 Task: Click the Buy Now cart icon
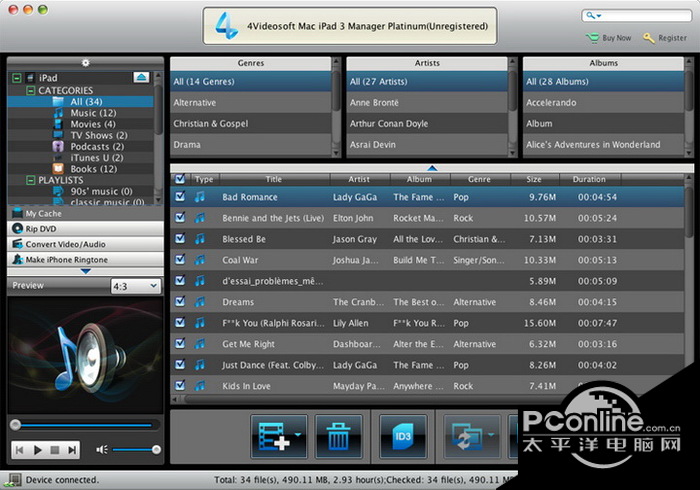pyautogui.click(x=592, y=38)
